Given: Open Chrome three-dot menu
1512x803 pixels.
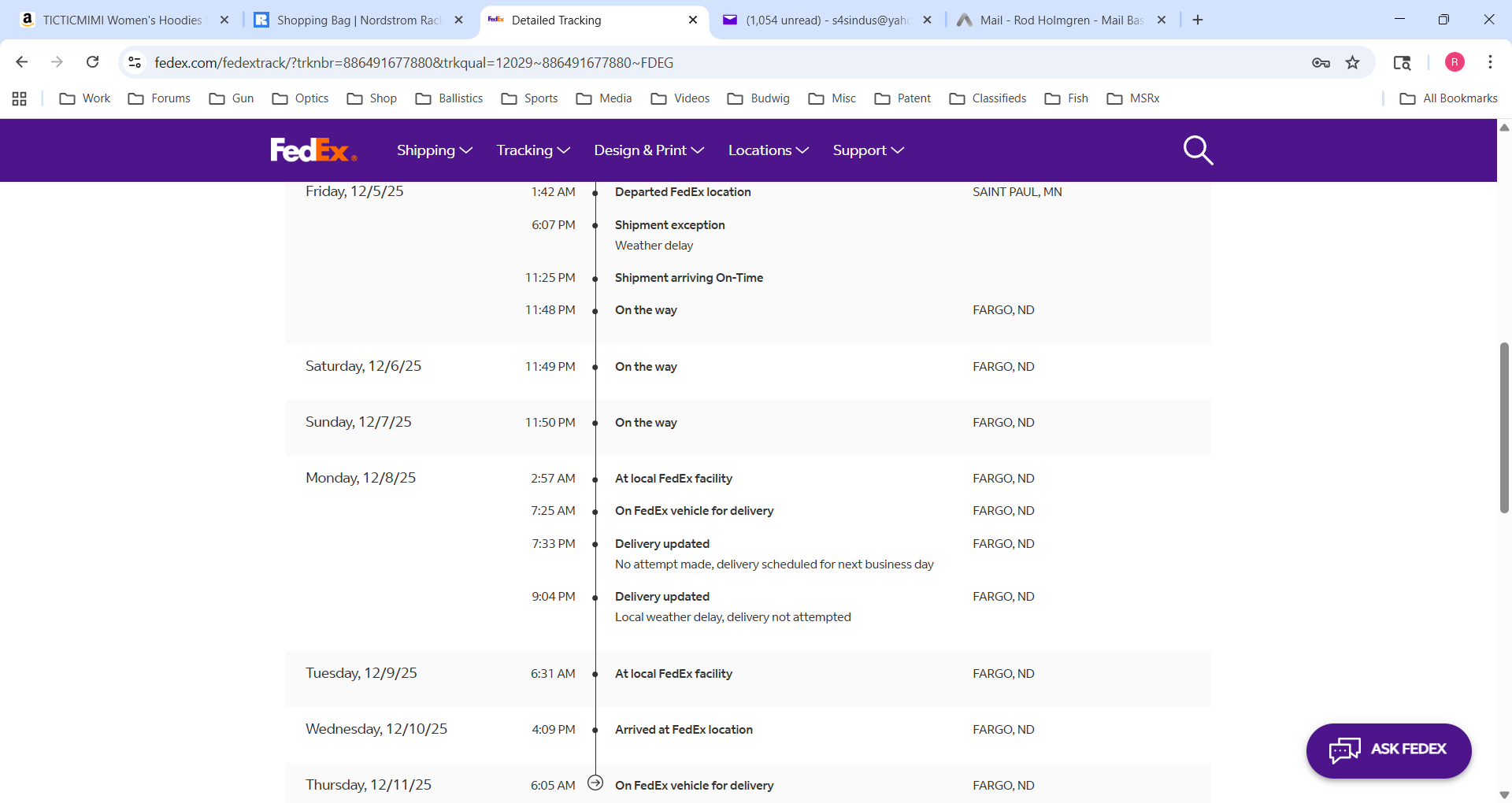Looking at the screenshot, I should click(x=1490, y=62).
